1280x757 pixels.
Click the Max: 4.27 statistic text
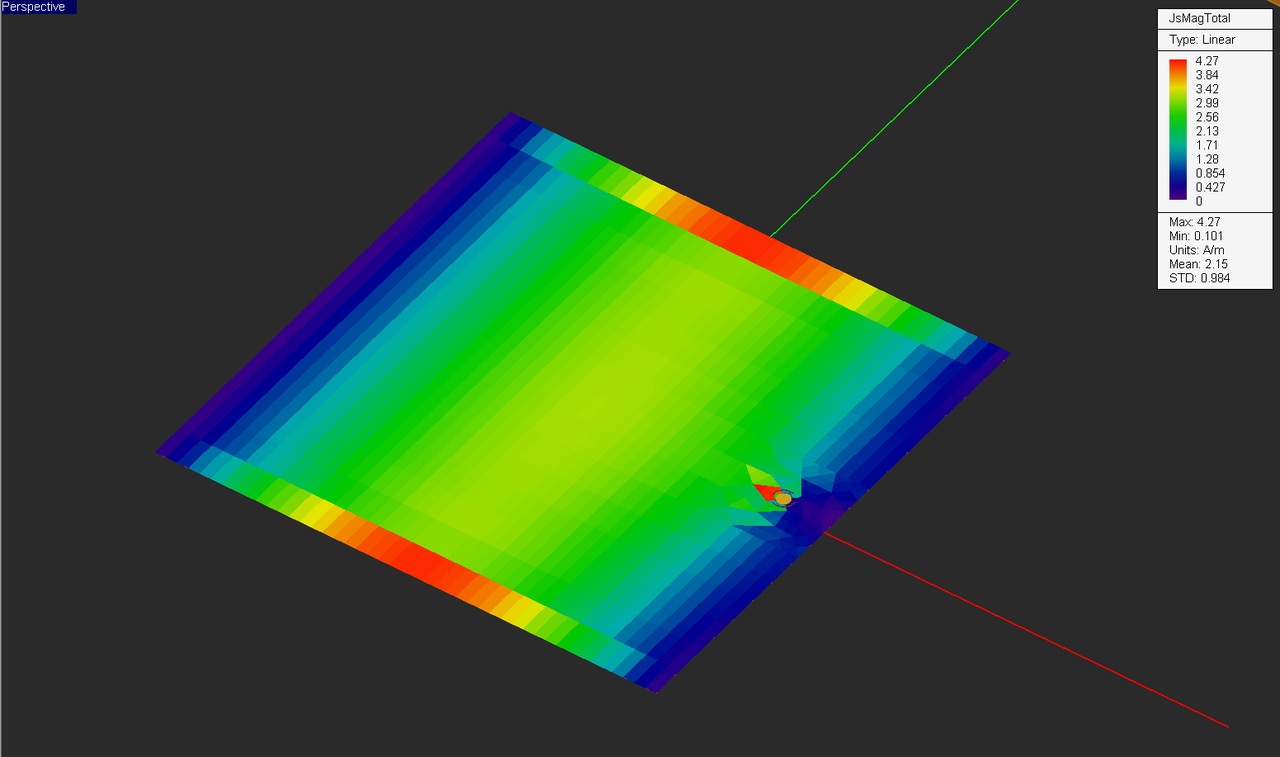pos(1196,221)
